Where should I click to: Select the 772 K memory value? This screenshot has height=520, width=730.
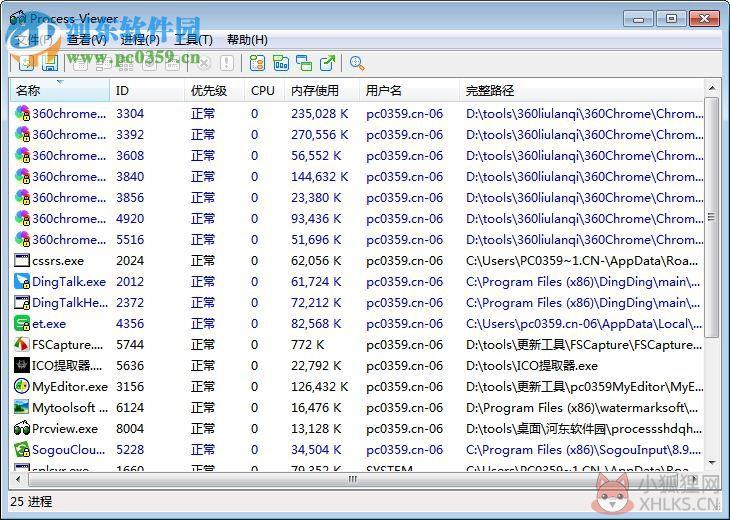308,344
